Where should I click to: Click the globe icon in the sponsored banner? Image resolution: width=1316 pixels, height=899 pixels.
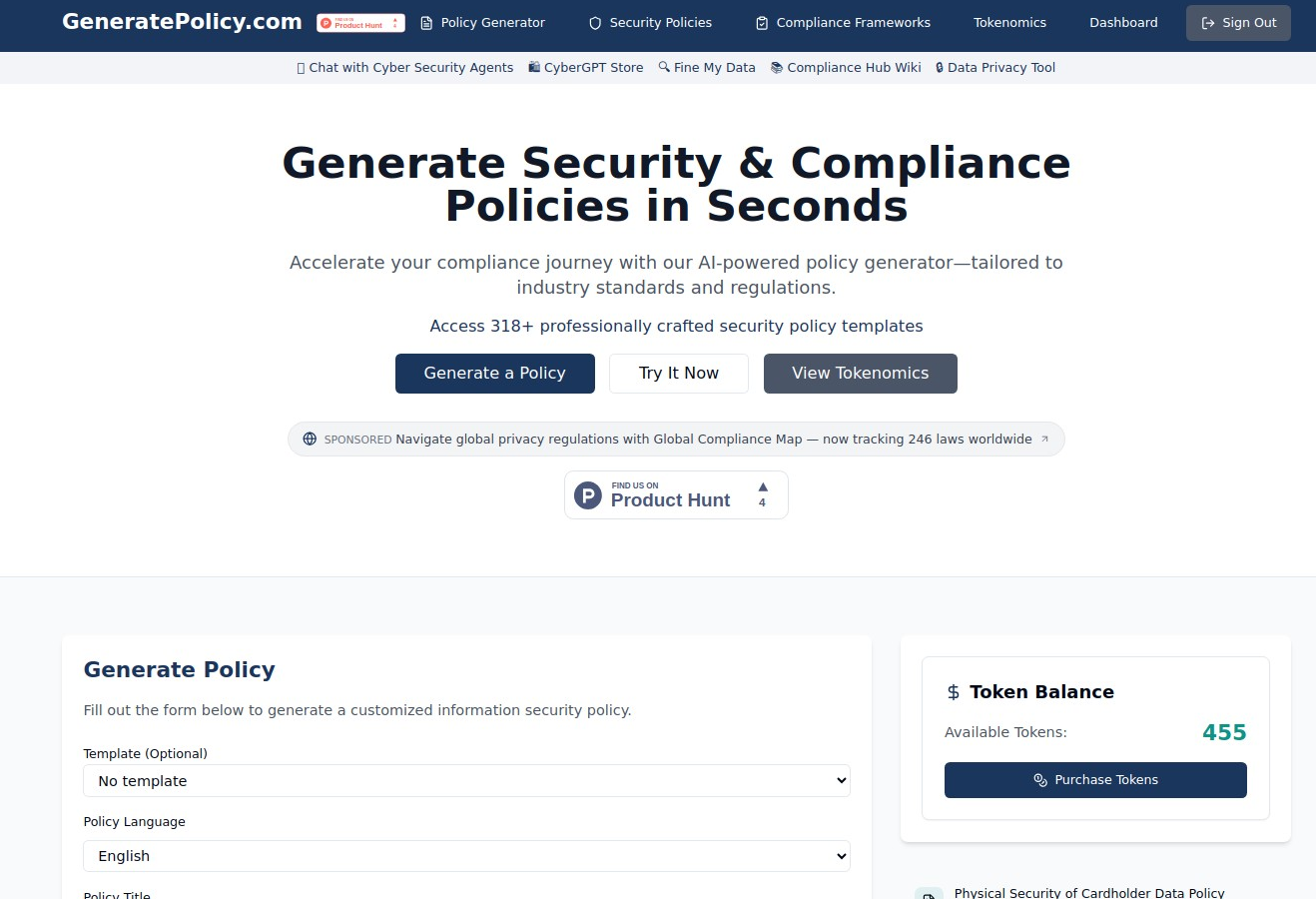click(x=310, y=439)
